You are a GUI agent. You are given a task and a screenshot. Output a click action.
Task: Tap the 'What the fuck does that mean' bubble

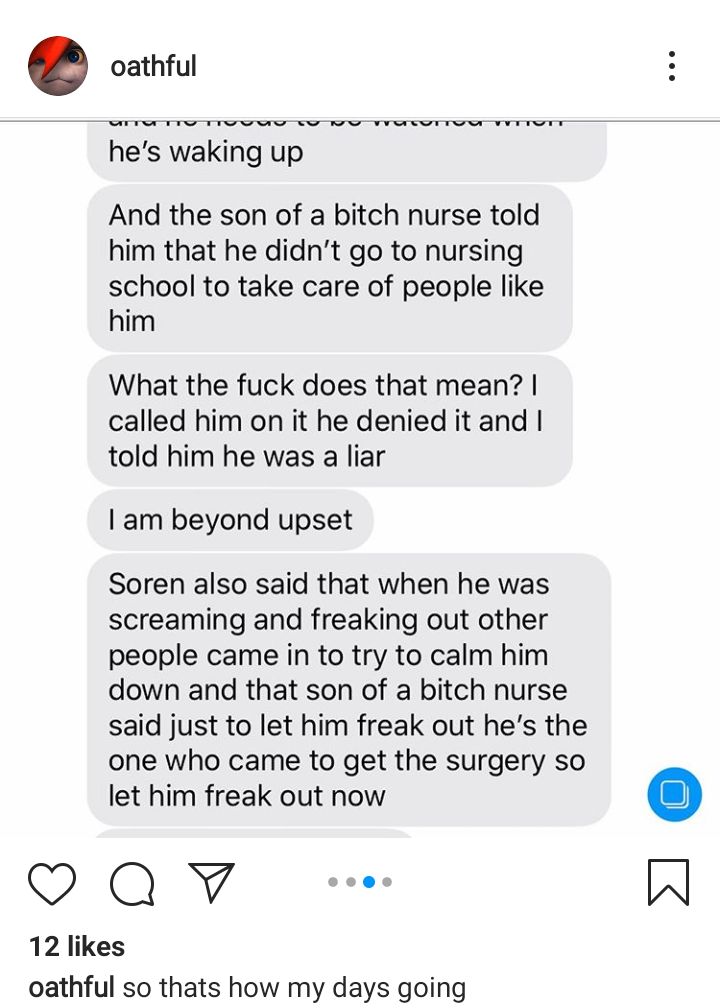click(x=330, y=420)
